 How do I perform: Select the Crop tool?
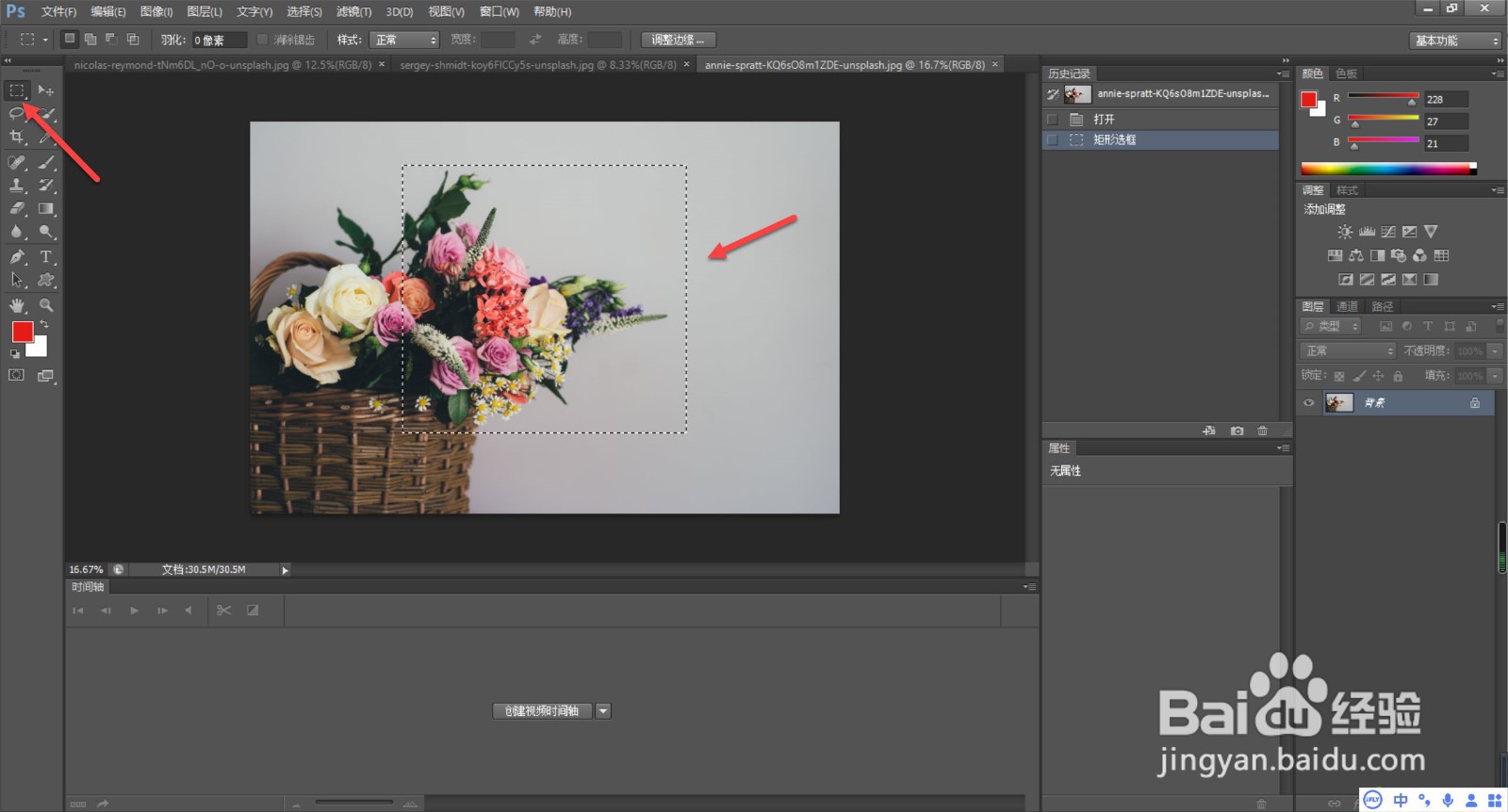[x=17, y=138]
